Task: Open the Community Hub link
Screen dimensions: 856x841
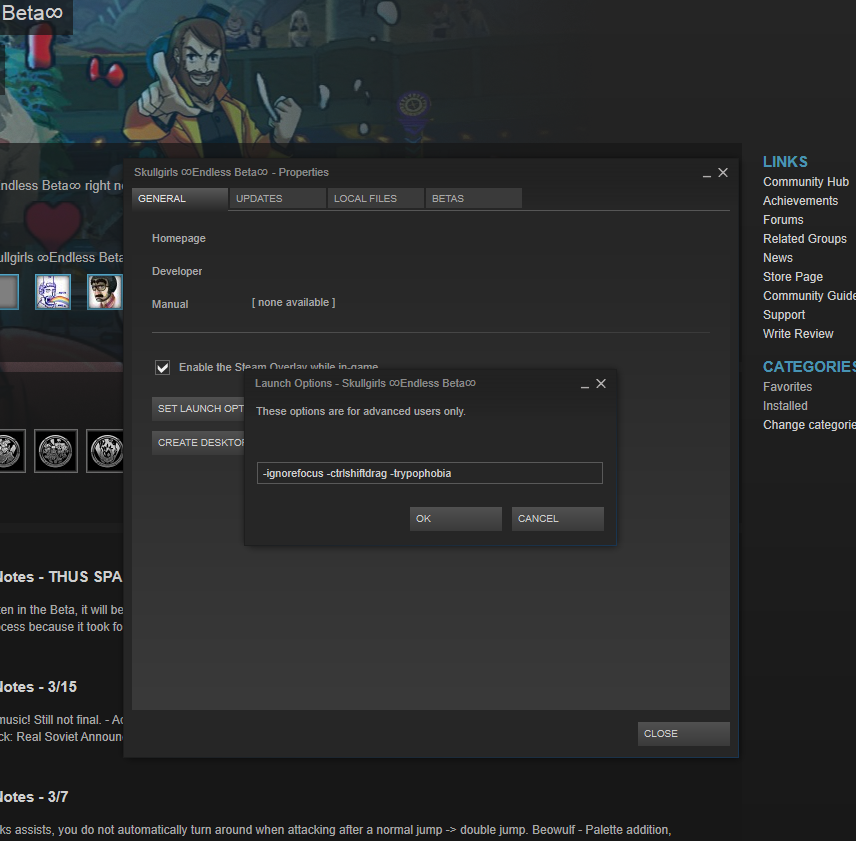Action: (805, 182)
